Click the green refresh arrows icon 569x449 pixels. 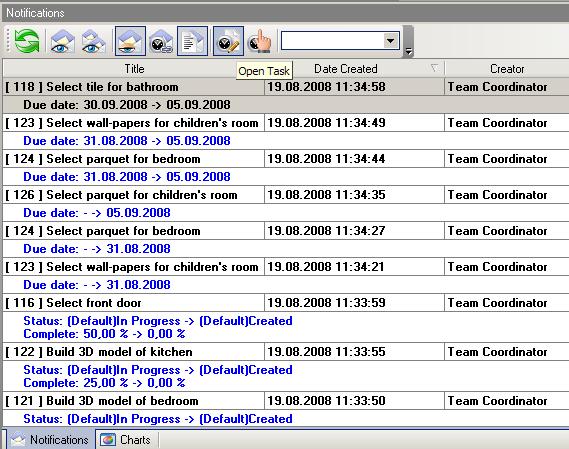(26, 41)
